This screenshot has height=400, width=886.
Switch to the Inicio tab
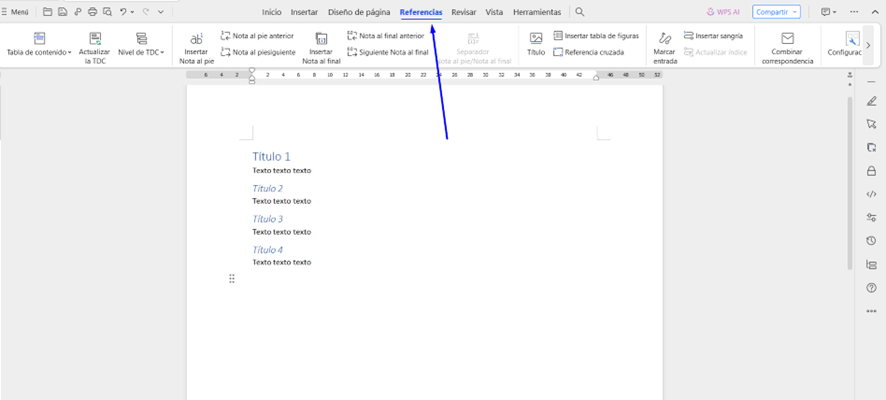click(272, 12)
